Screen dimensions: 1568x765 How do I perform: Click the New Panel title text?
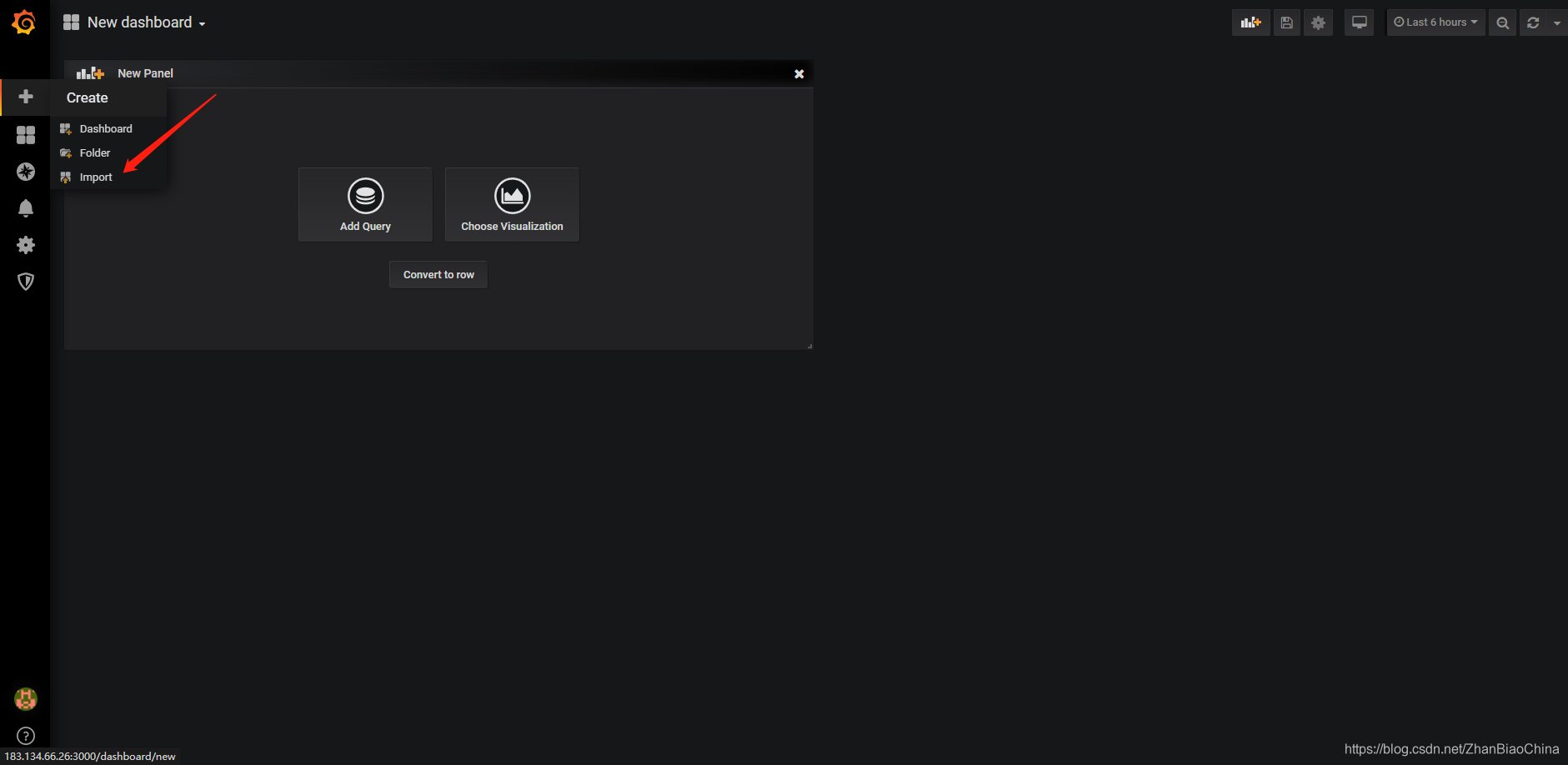coord(145,73)
